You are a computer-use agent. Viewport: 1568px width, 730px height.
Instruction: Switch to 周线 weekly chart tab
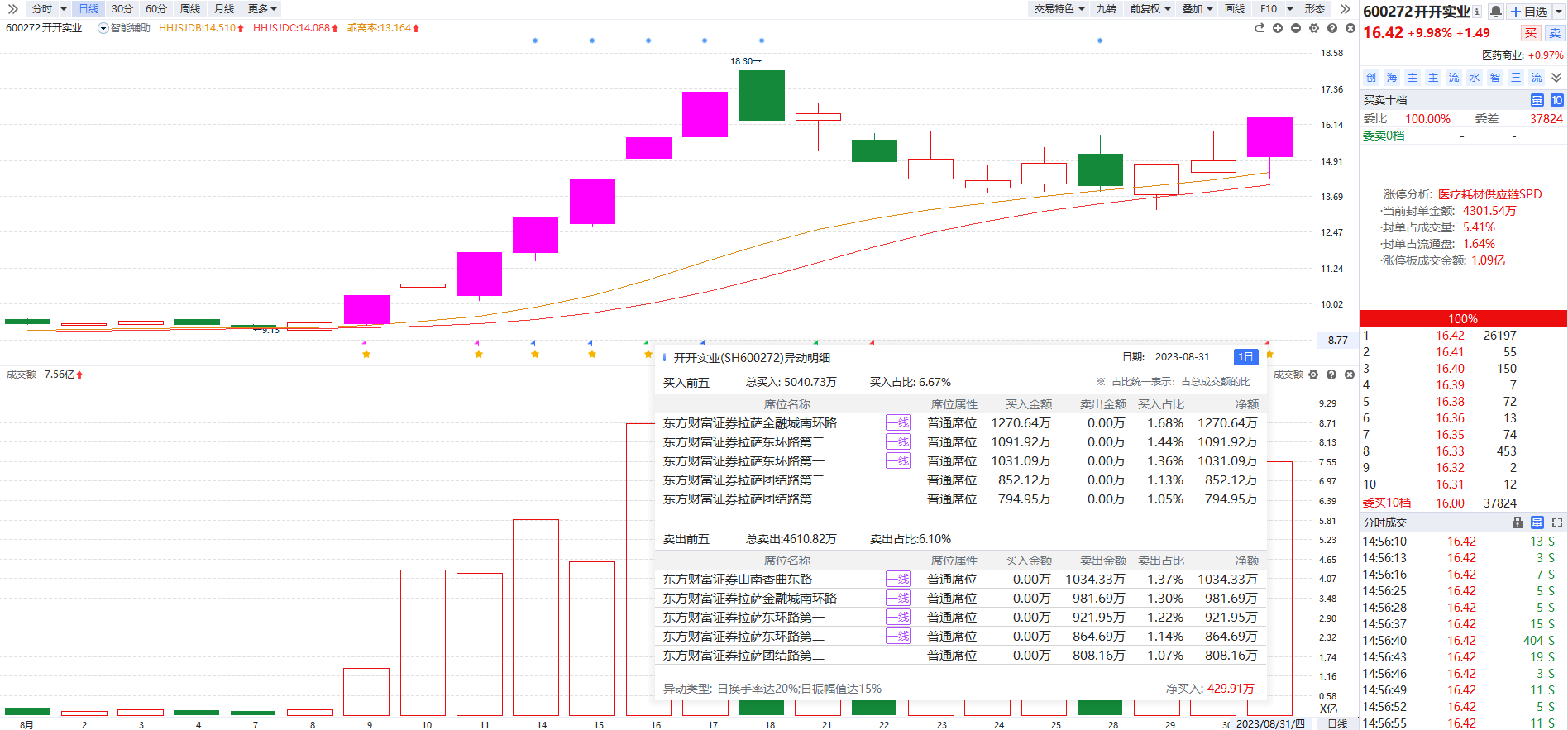click(x=190, y=9)
